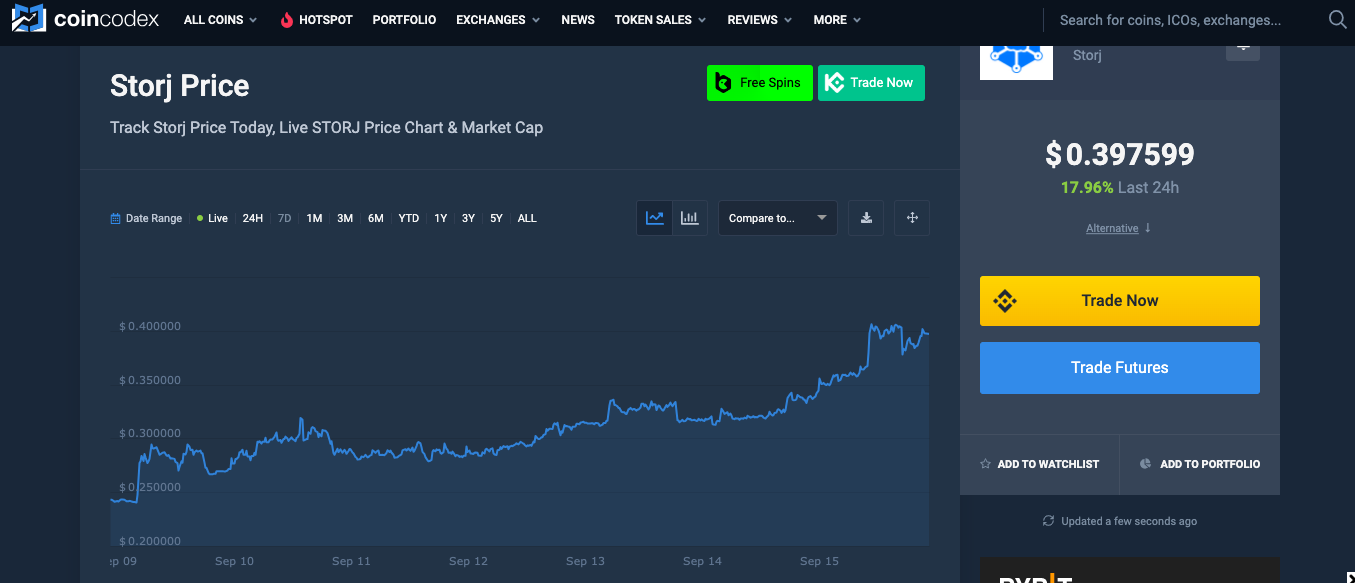Open the HOTSPOT flame icon

click(x=287, y=20)
